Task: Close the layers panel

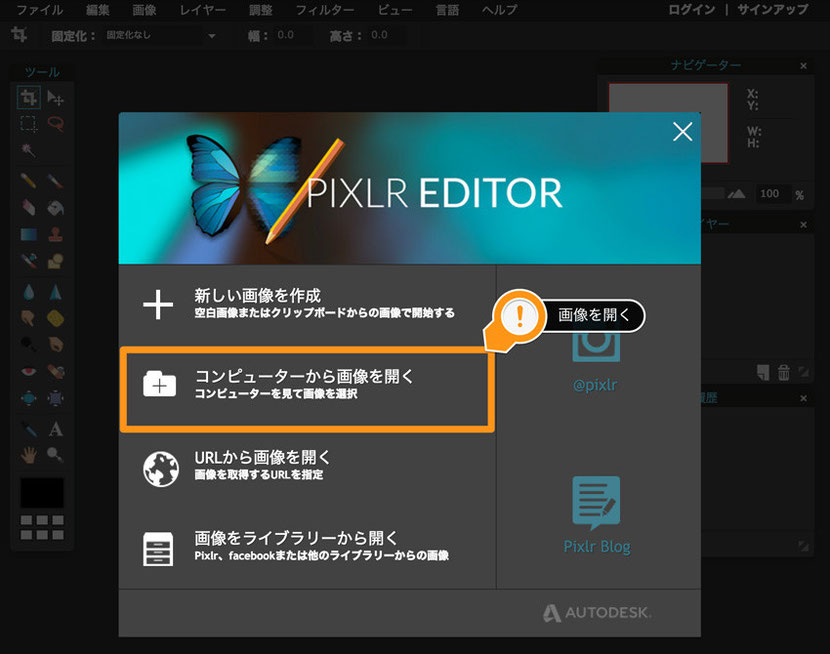Action: click(x=804, y=224)
